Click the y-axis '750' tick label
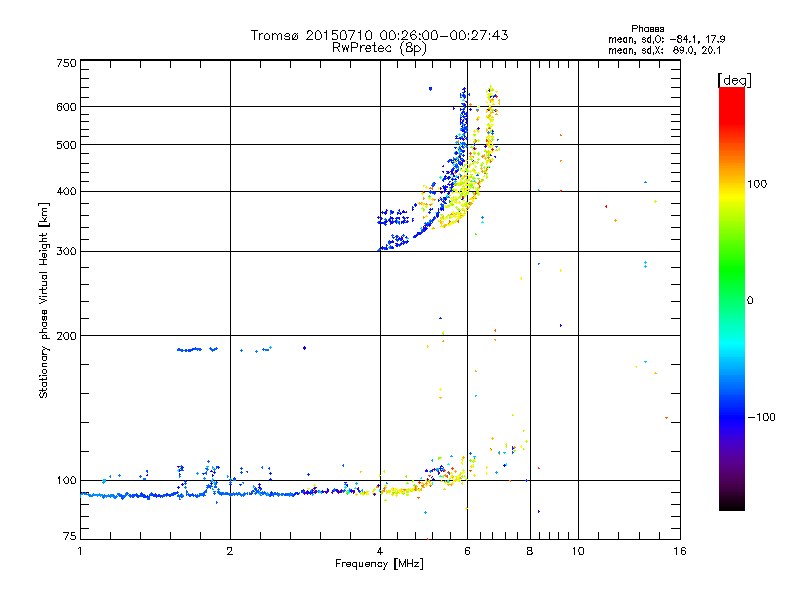 coord(66,63)
